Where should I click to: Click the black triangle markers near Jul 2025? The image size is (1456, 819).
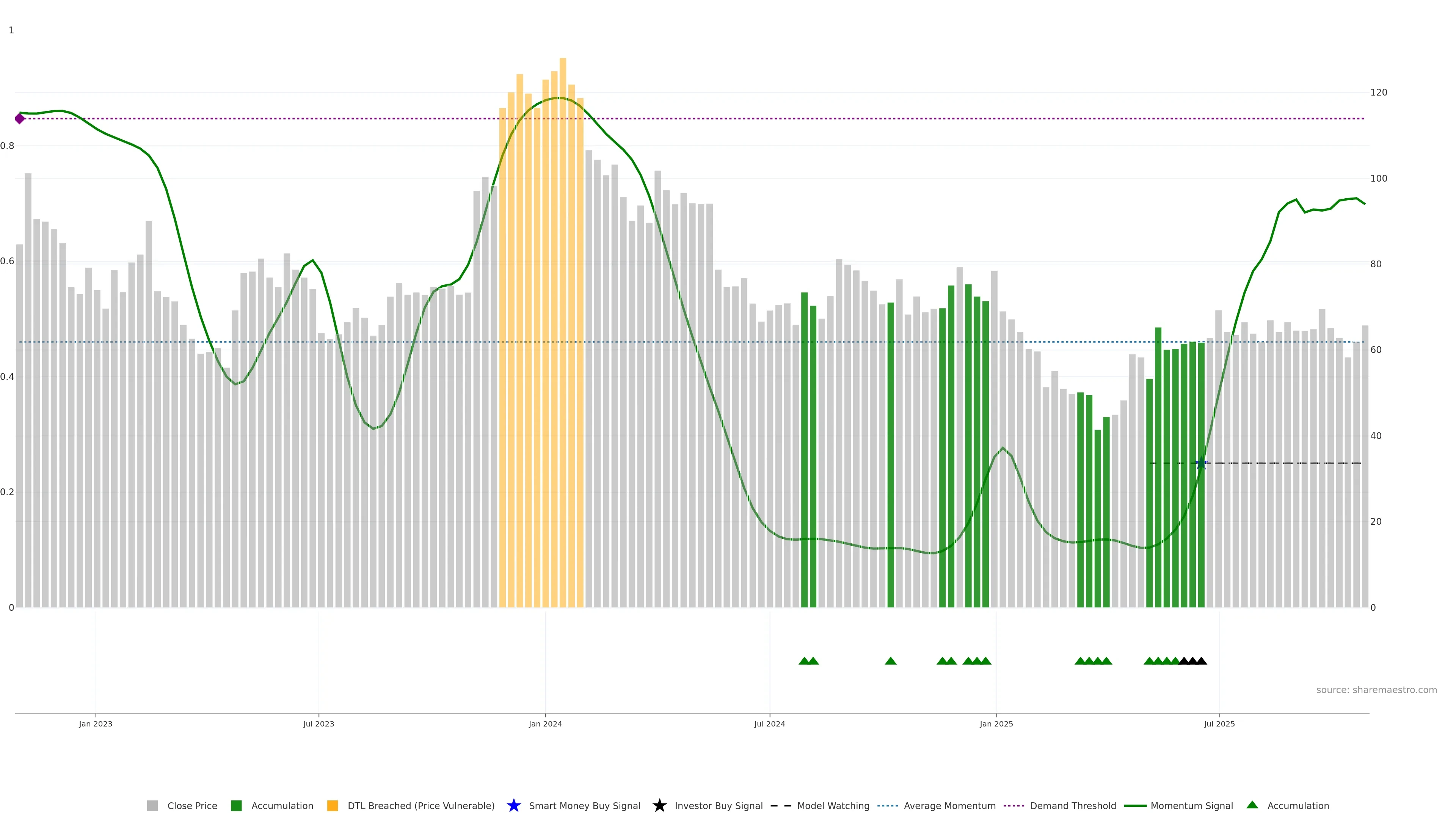click(x=1192, y=661)
